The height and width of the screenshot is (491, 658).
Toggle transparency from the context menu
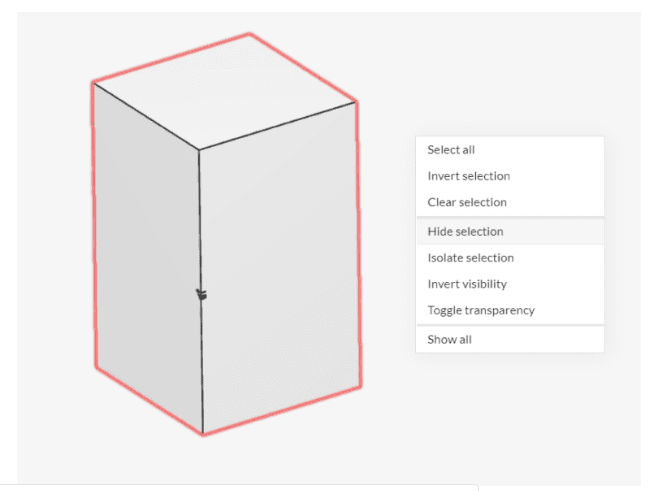pos(480,310)
